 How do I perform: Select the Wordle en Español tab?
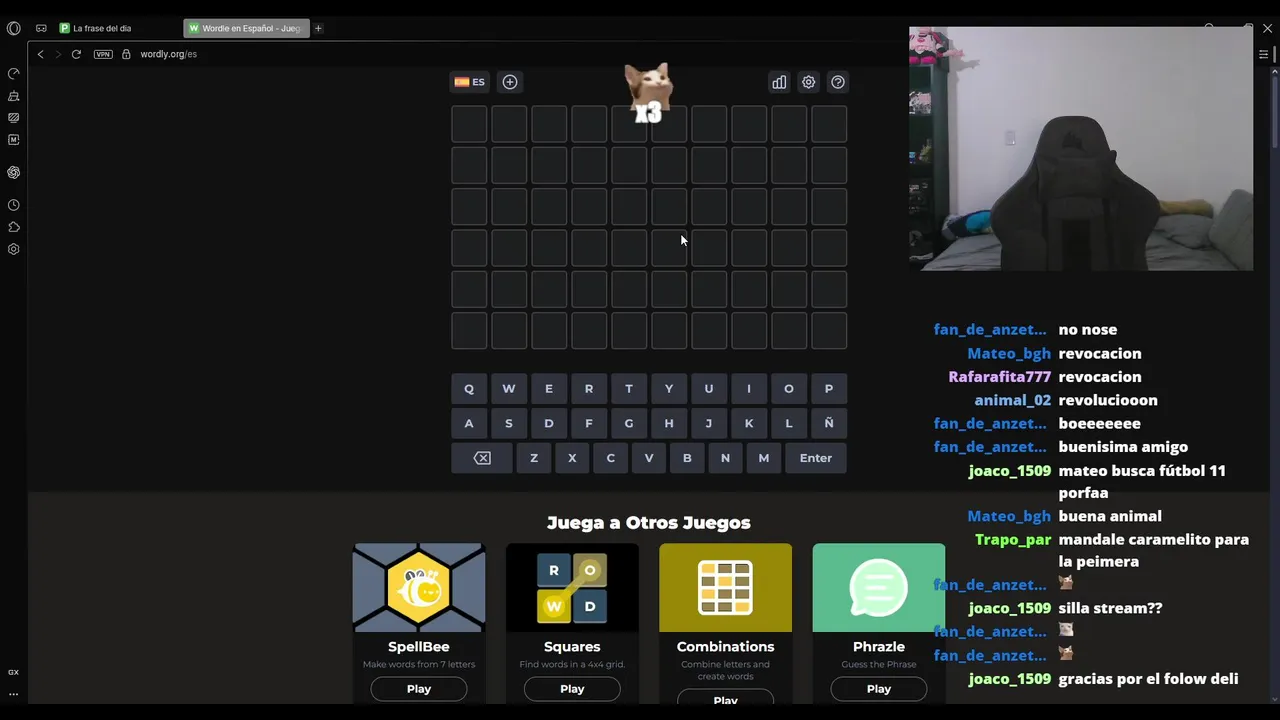tap(246, 28)
